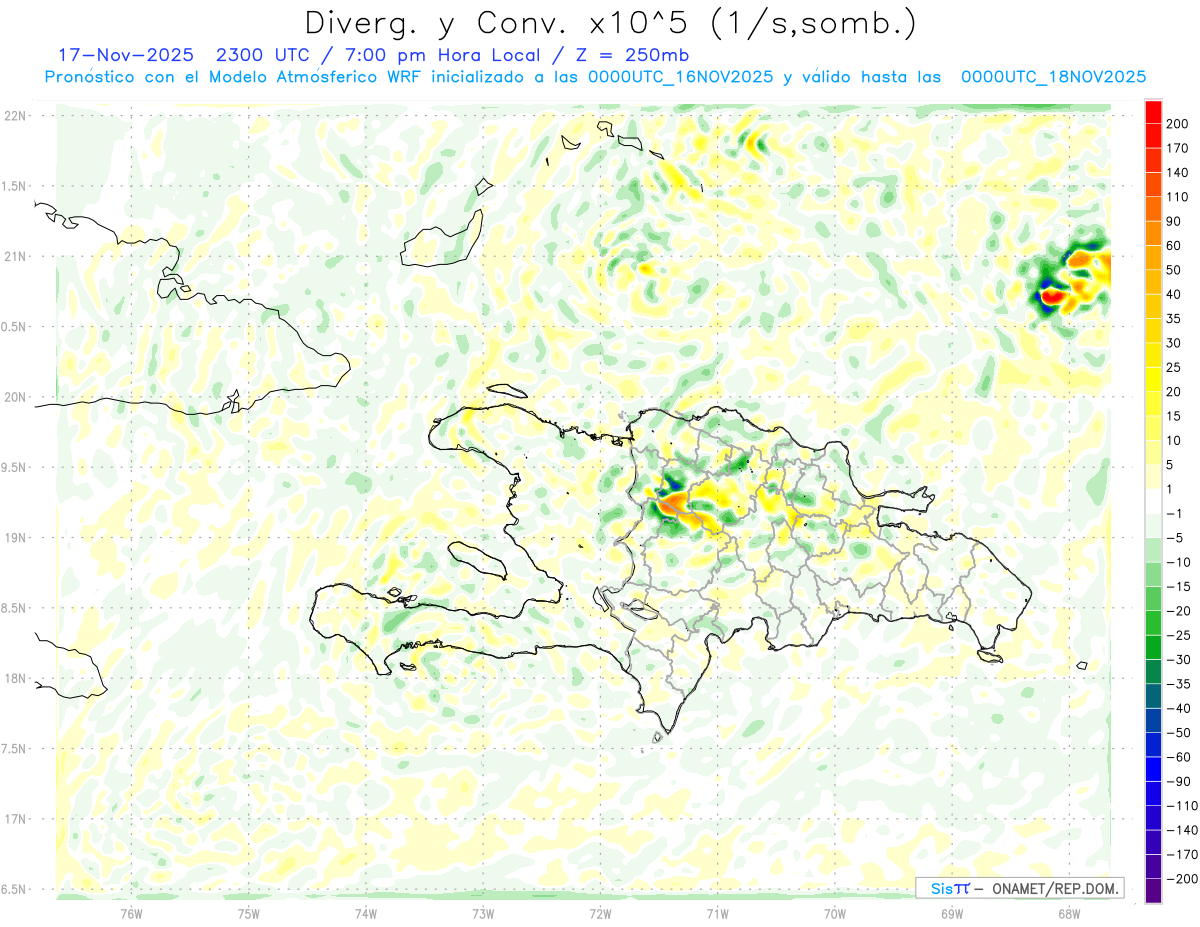This screenshot has width=1200, height=927.
Task: Click the colorbar value "90"
Action: point(1174,221)
